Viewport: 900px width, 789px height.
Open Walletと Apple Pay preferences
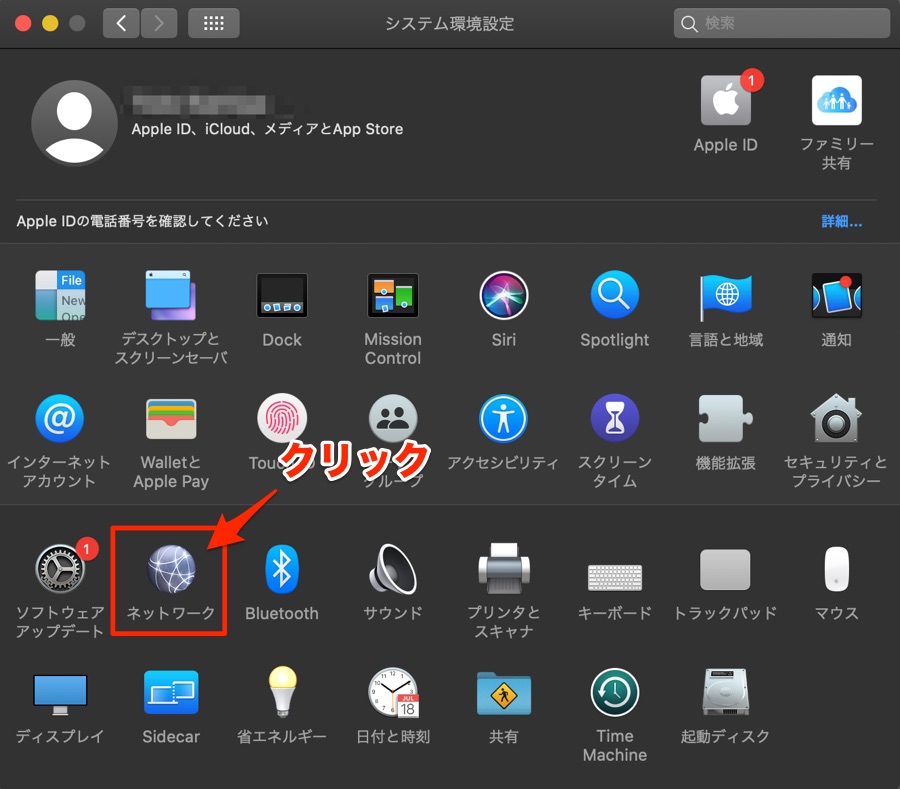[171, 419]
